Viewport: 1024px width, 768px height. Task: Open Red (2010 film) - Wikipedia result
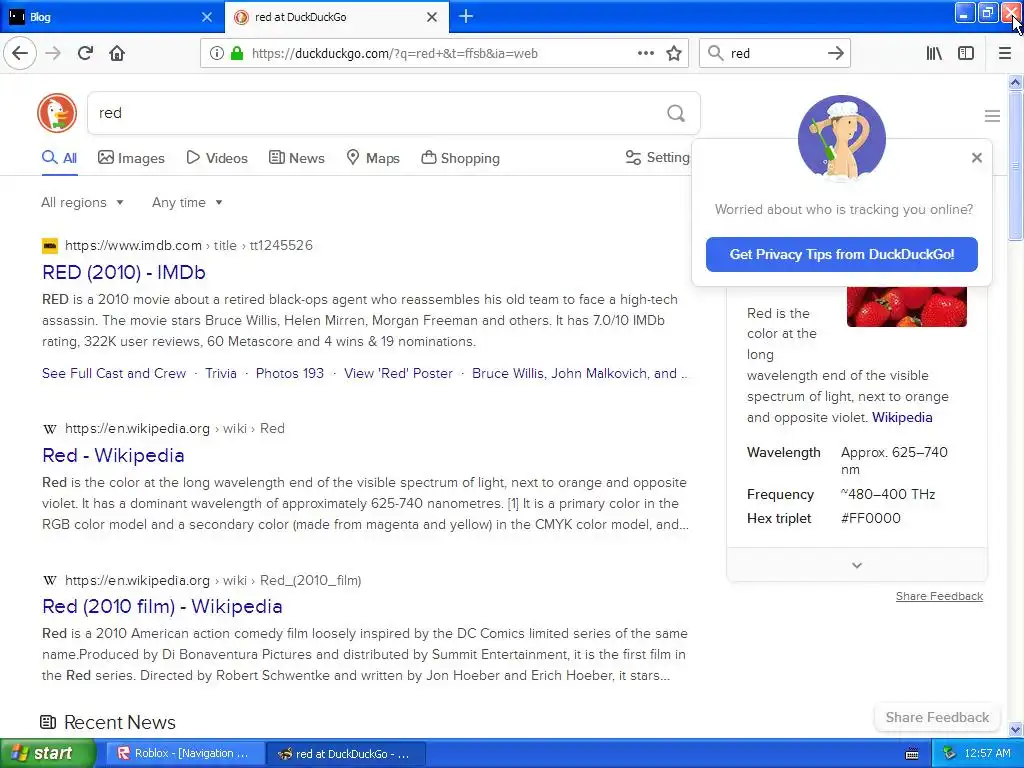tap(162, 606)
